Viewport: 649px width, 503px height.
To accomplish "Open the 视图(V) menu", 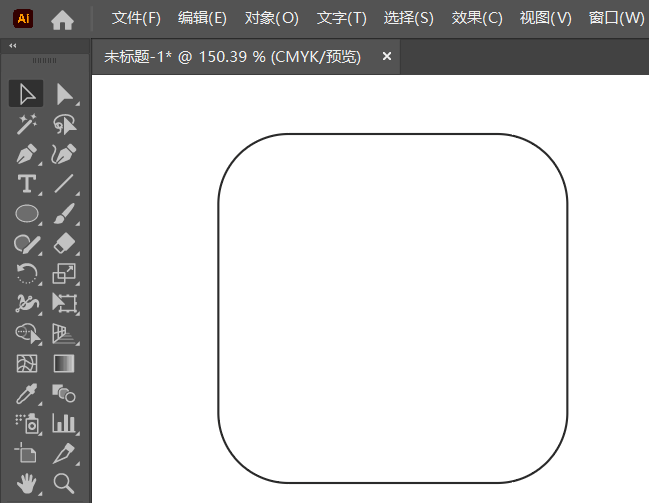I will (546, 18).
